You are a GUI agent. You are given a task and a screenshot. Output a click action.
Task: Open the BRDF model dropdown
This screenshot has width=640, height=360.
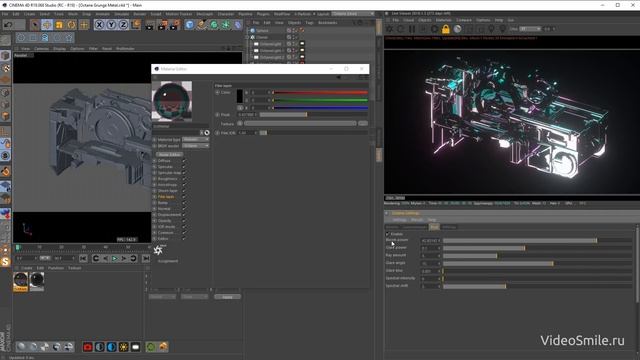(x=196, y=146)
